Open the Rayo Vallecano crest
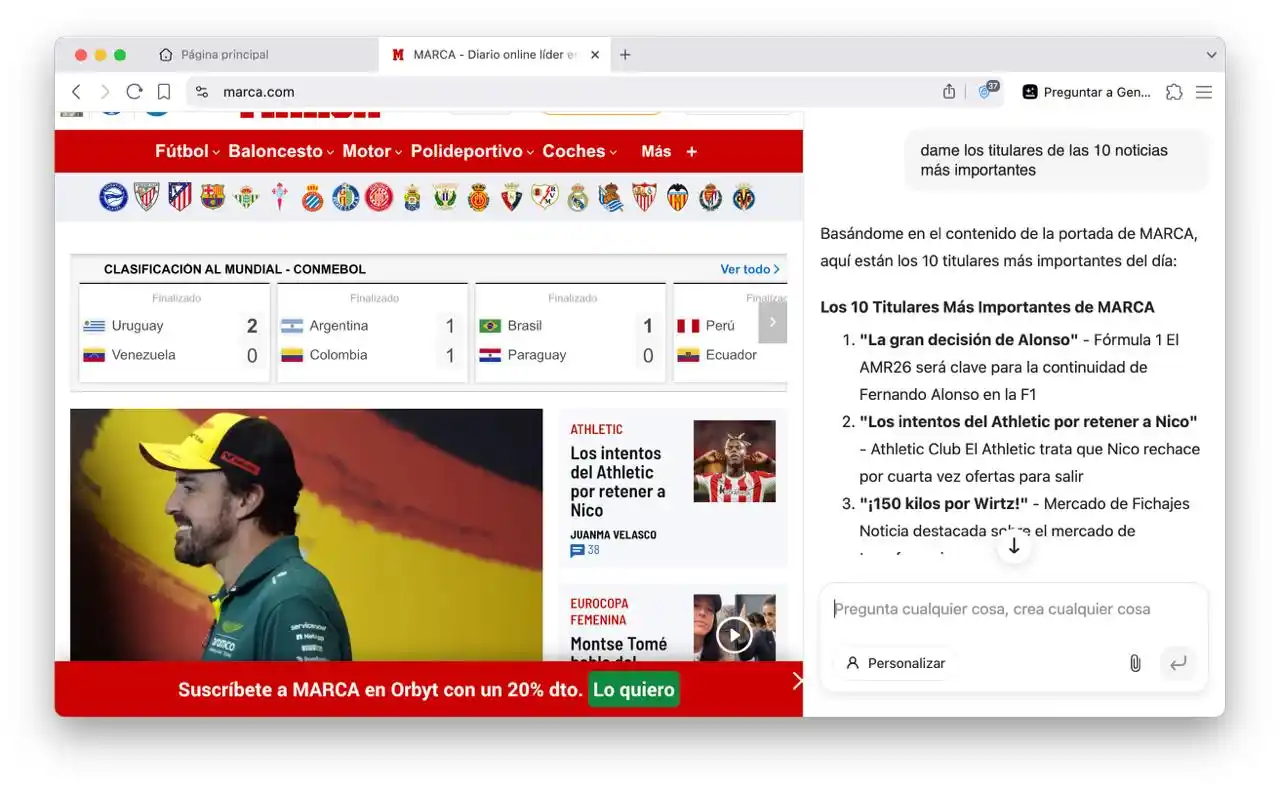1280x789 pixels. click(x=545, y=196)
